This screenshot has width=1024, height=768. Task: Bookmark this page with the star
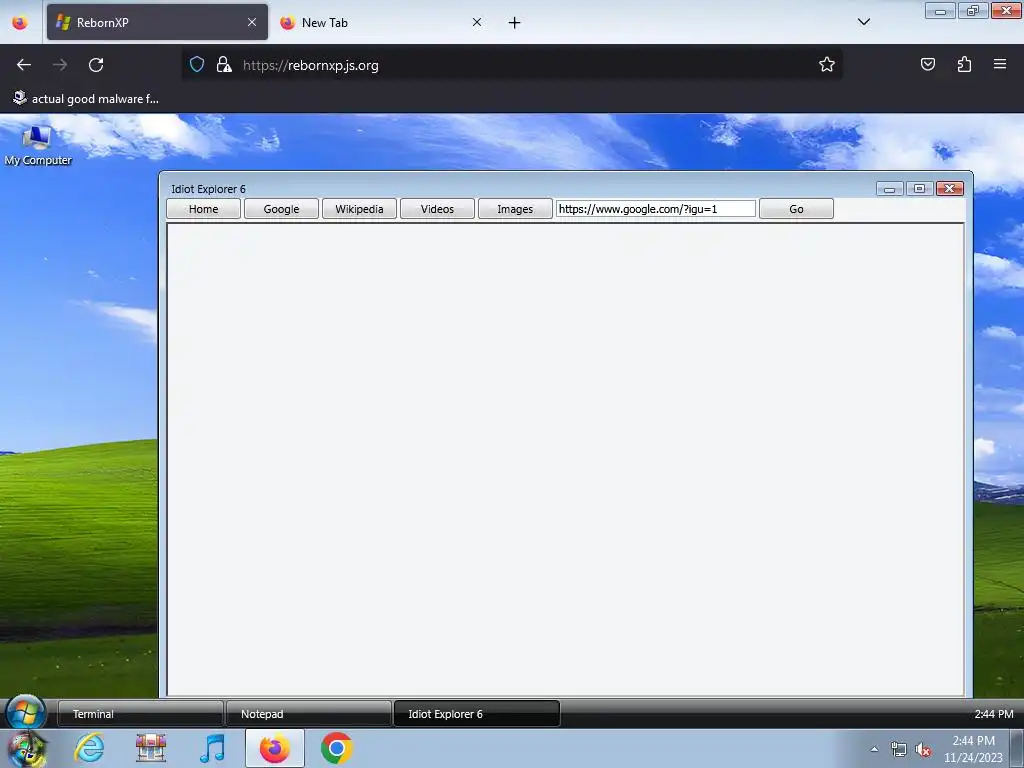coord(827,64)
